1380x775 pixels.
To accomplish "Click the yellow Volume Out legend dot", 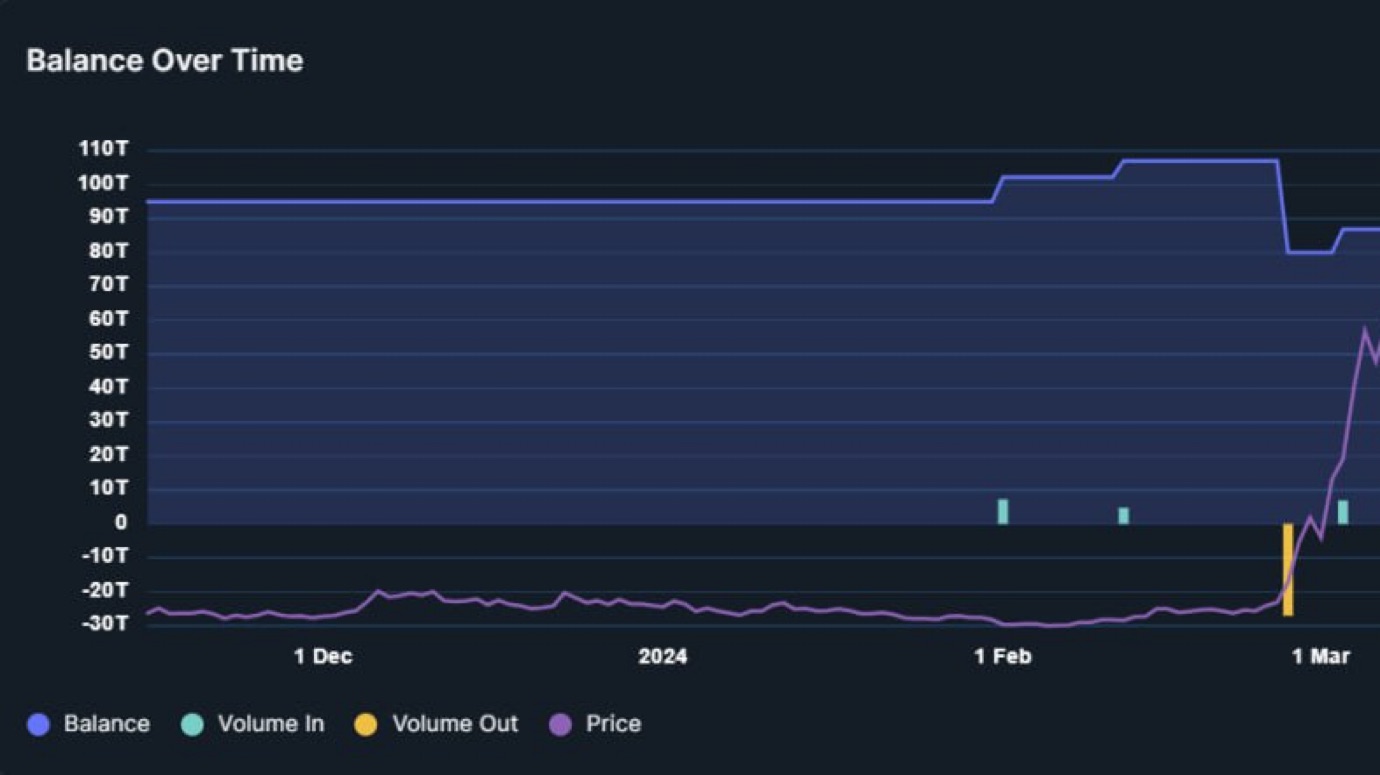I will click(366, 725).
